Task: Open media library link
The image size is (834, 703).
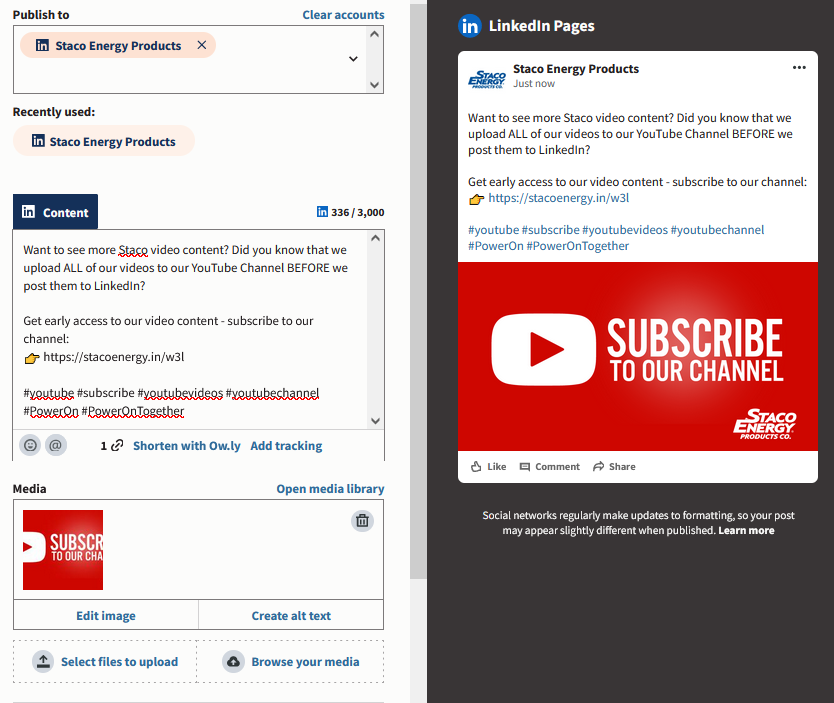Action: [x=330, y=489]
